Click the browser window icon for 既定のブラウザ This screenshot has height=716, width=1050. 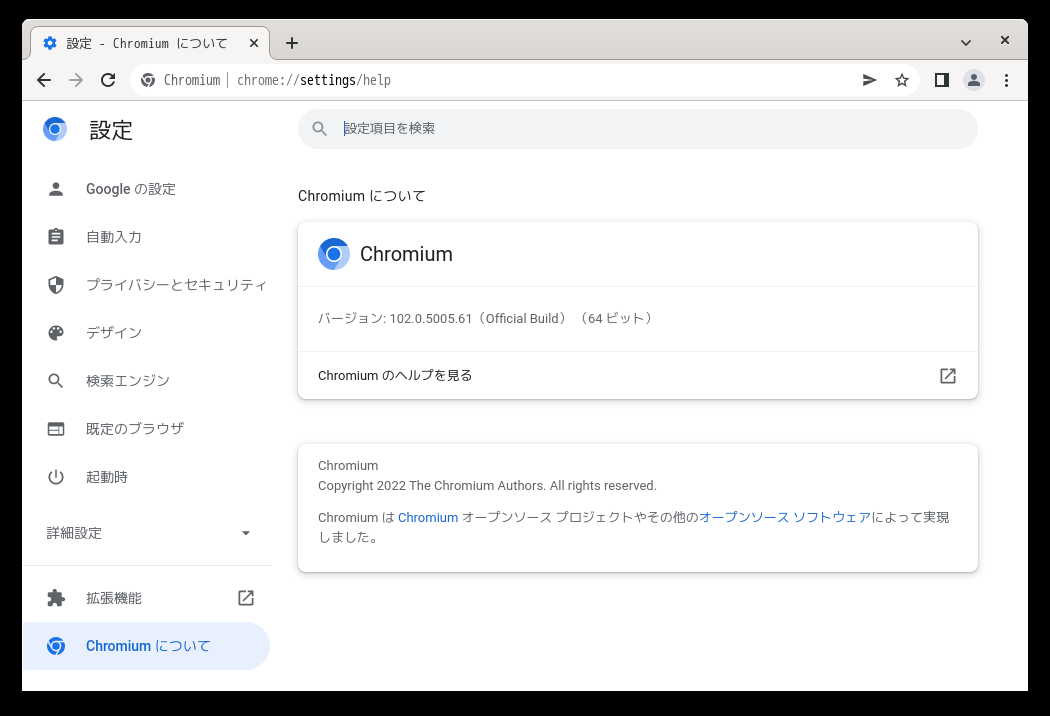tap(56, 429)
